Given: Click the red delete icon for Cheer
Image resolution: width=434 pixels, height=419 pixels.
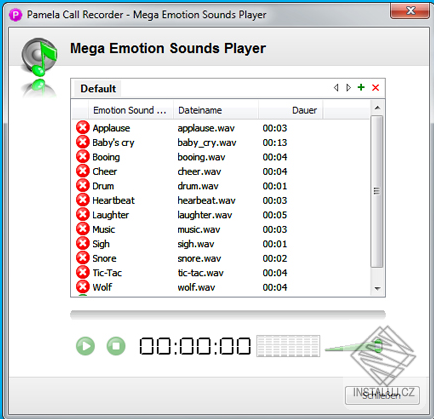Looking at the screenshot, I should click(83, 171).
